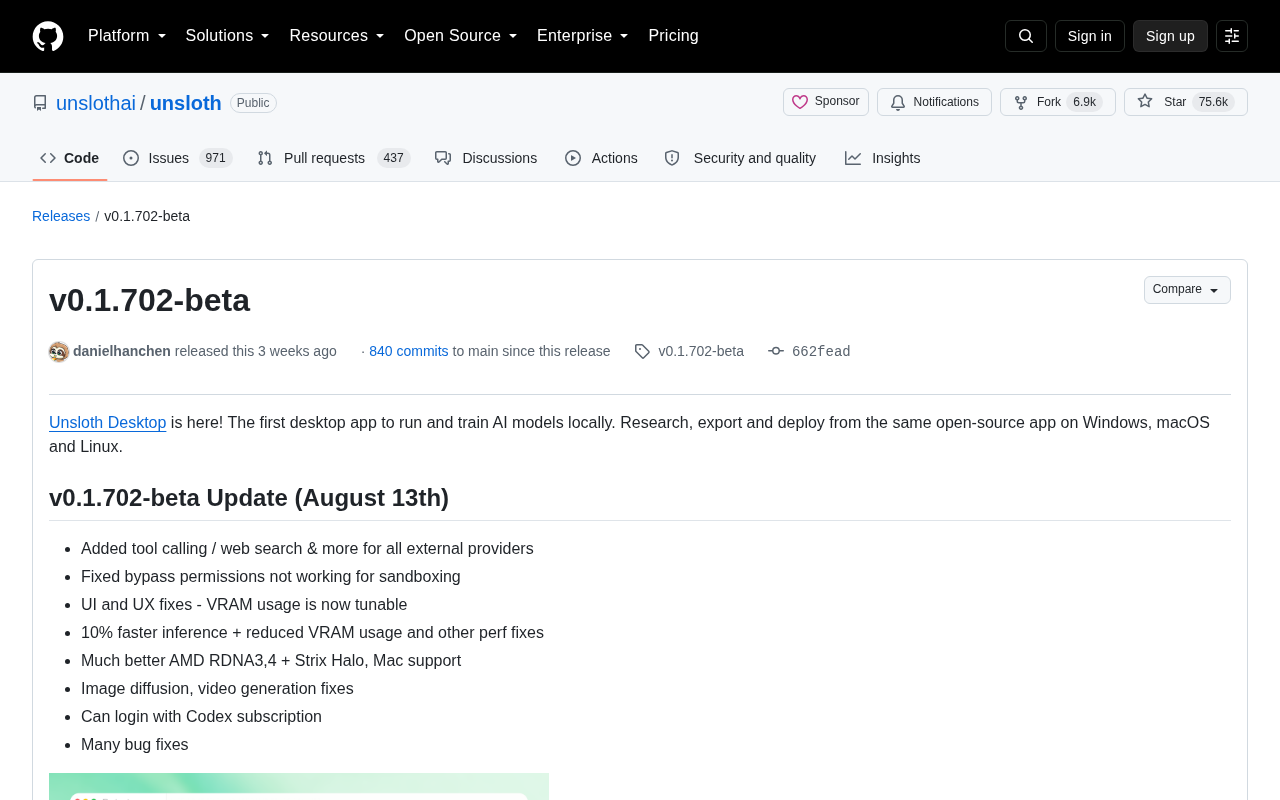Image resolution: width=1280 pixels, height=800 pixels.
Task: Click the Sponsor heart icon
Action: [800, 102]
